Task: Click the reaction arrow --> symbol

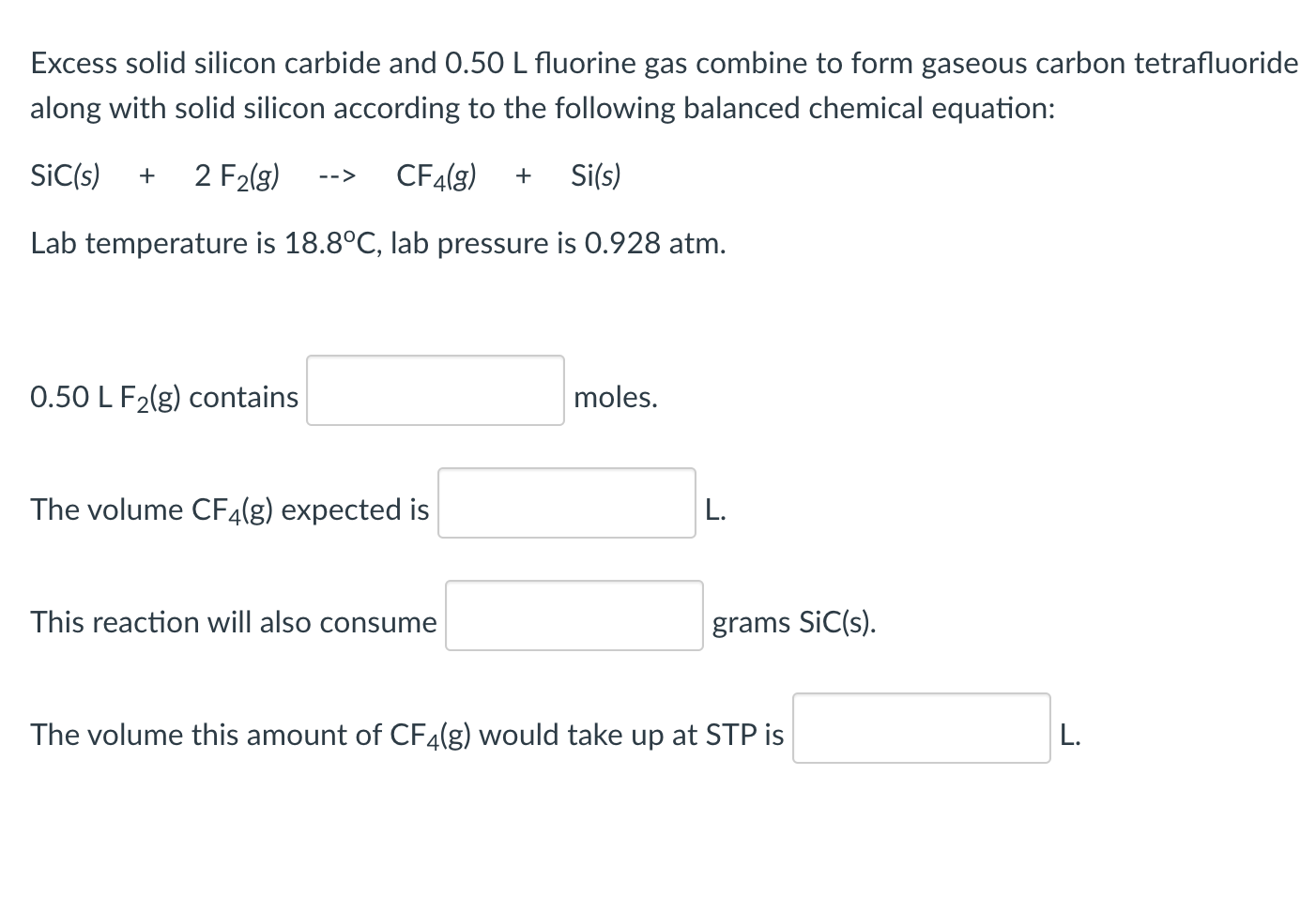Action: pyautogui.click(x=337, y=176)
